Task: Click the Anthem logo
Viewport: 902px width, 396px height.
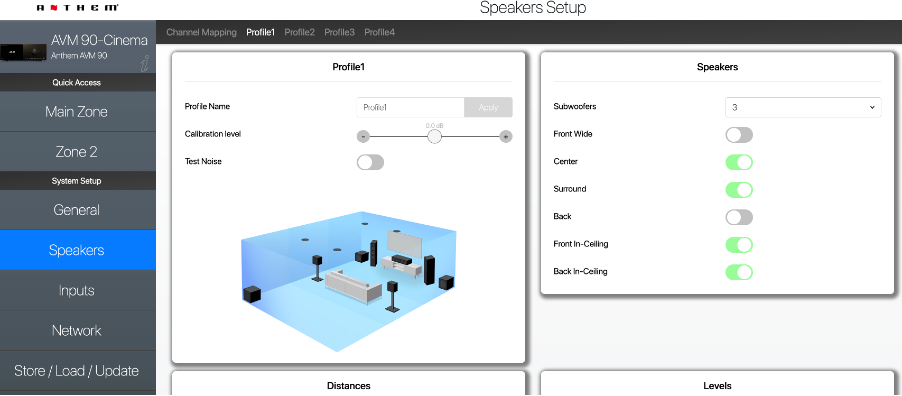Action: pos(78,8)
